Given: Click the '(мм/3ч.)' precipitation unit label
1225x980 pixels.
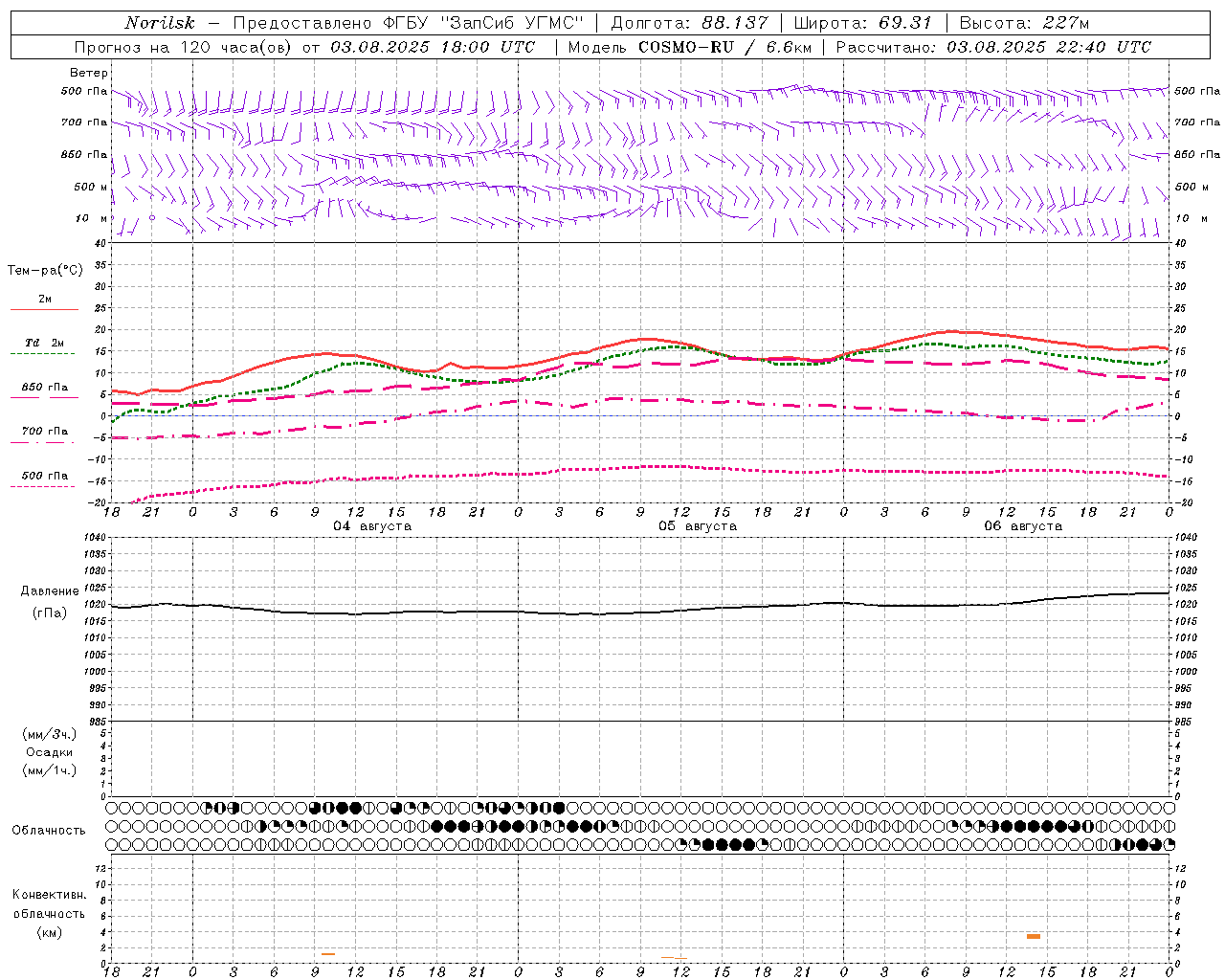Looking at the screenshot, I should click(50, 734).
